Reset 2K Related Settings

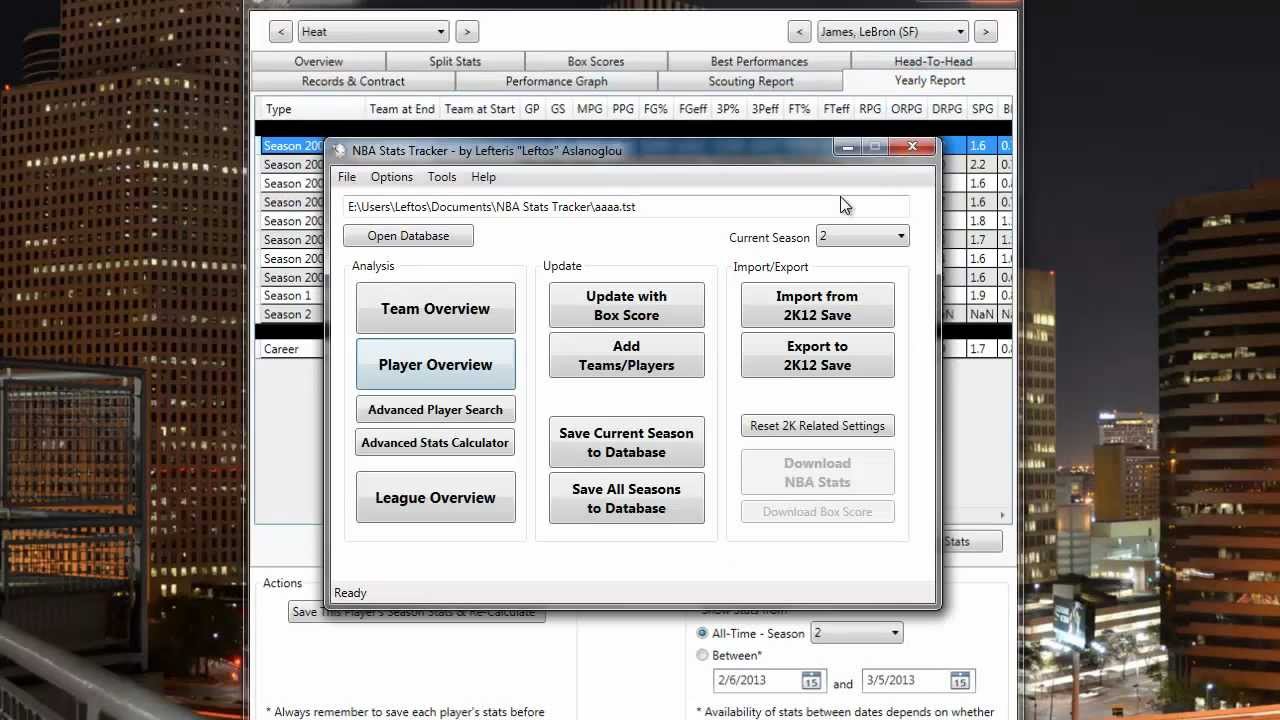tap(818, 426)
